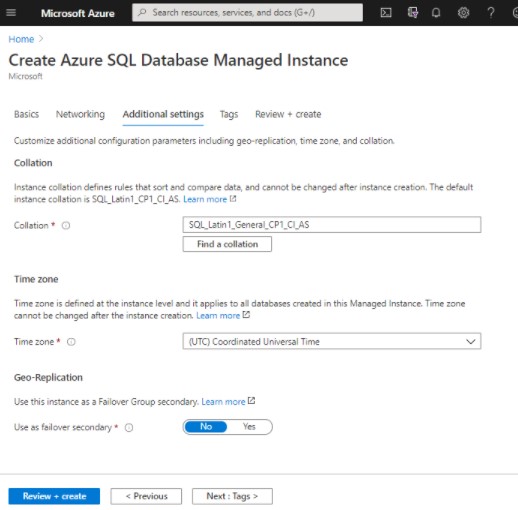Open the Help question mark menu

coord(491,13)
